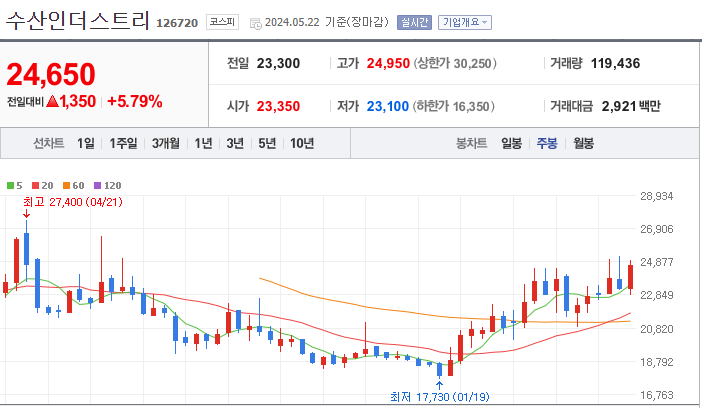Click the red 20-day moving average swatch
702x408 pixels.
coord(36,185)
